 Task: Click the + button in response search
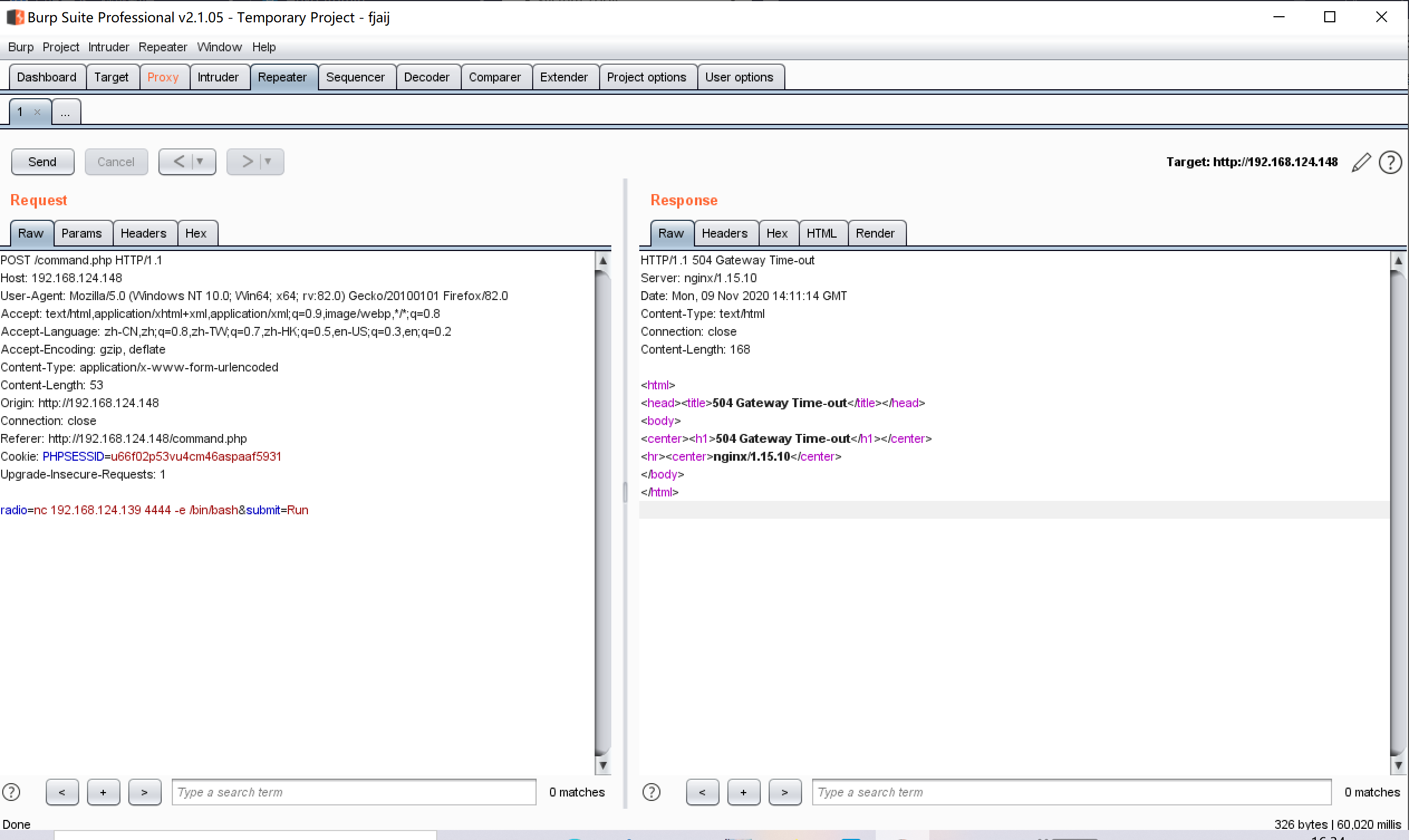click(x=744, y=792)
